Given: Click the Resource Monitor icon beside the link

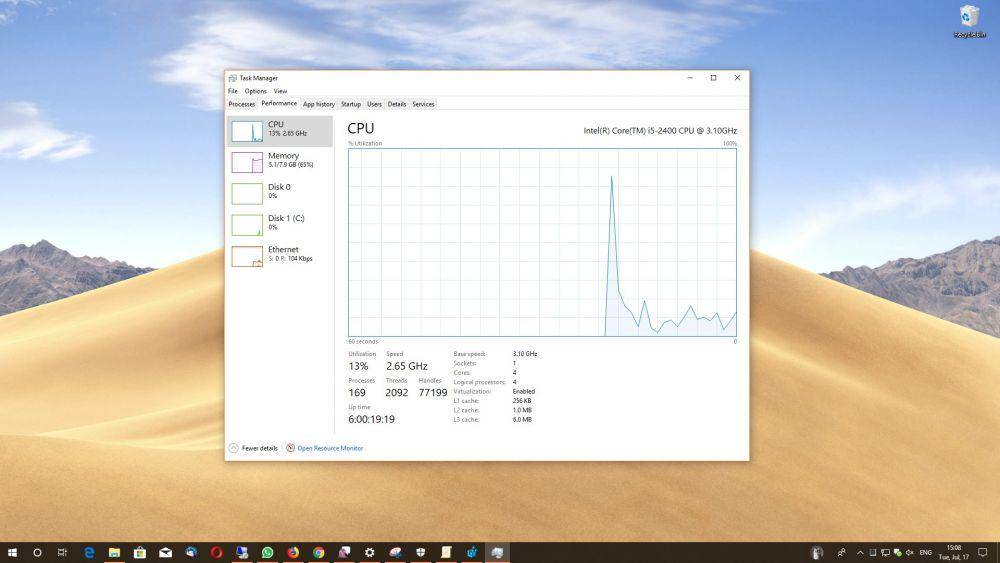Looking at the screenshot, I should (x=290, y=448).
